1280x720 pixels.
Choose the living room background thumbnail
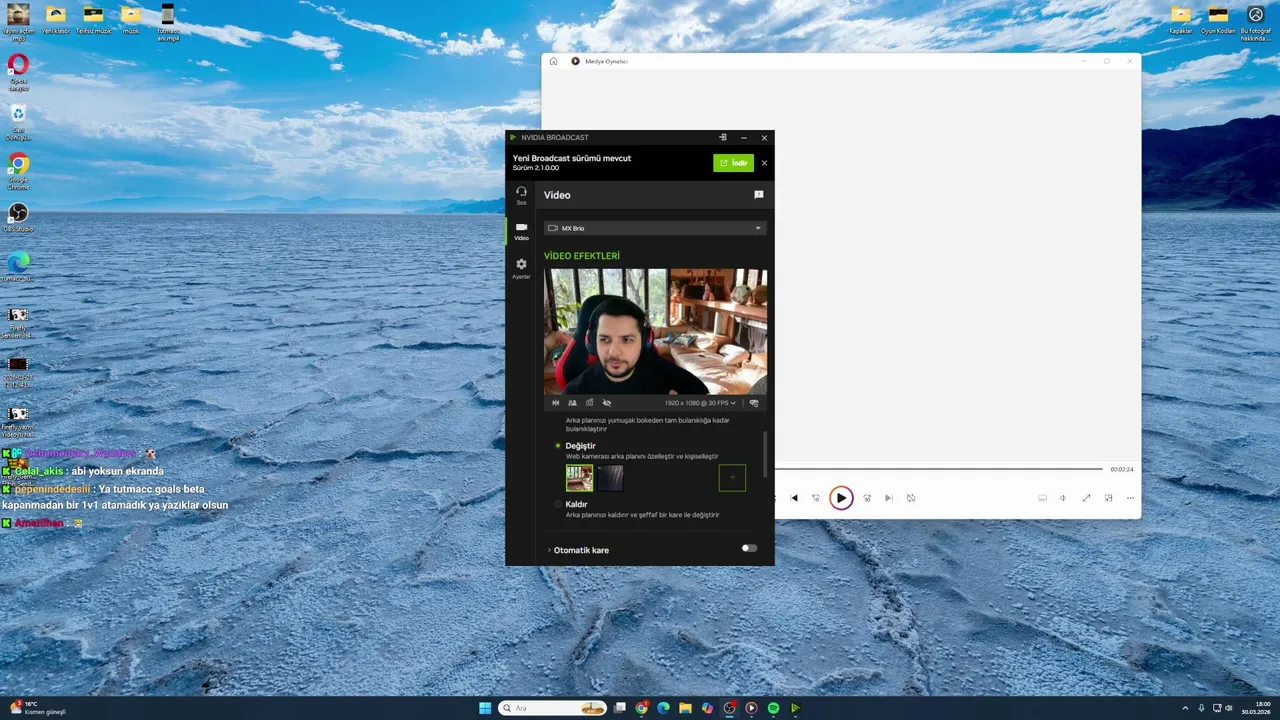point(579,478)
